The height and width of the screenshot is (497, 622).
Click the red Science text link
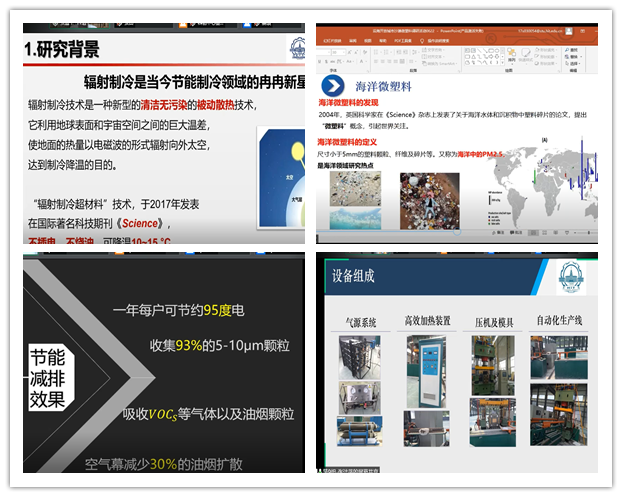tap(140, 223)
